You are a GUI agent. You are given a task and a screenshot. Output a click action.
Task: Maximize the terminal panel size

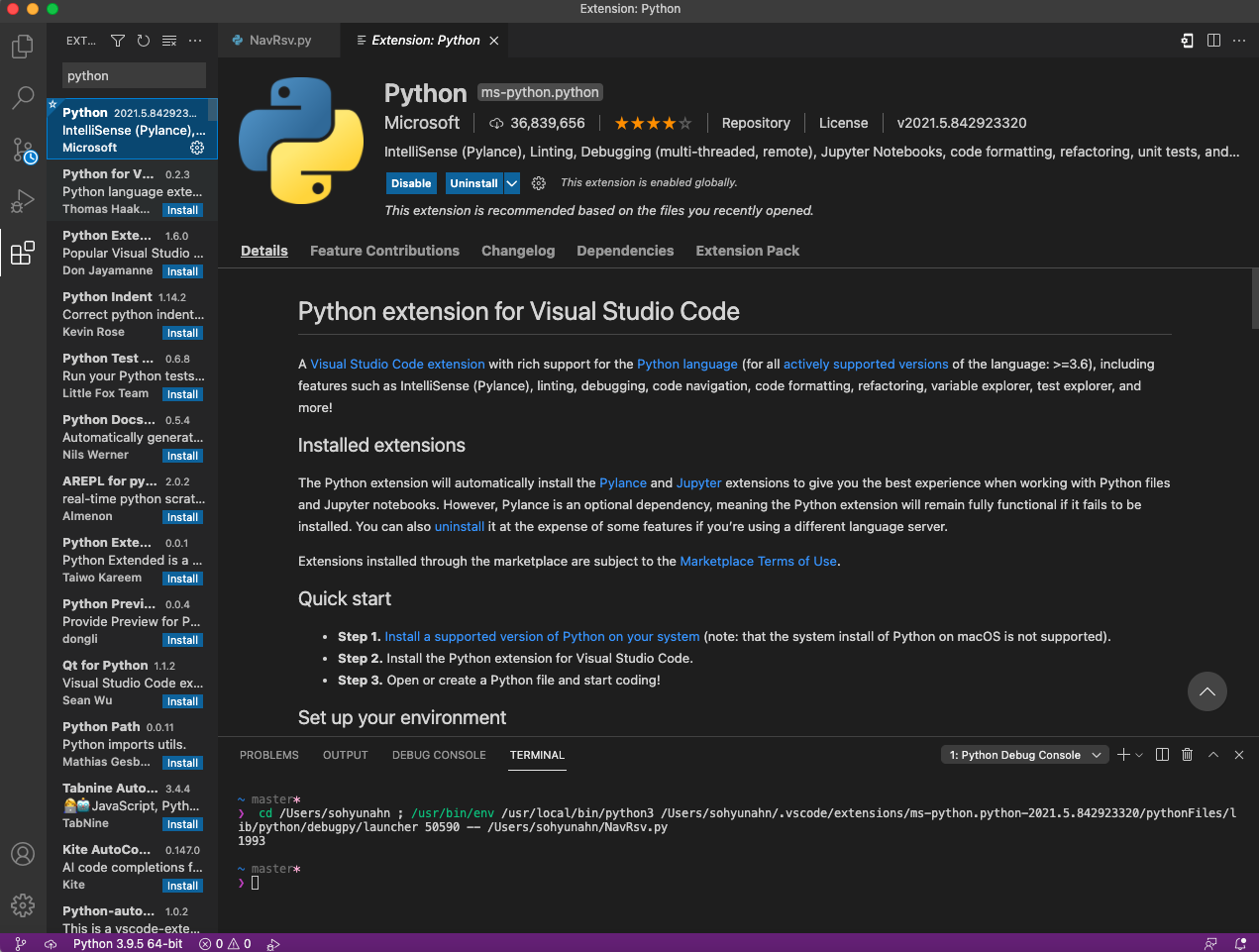point(1213,755)
